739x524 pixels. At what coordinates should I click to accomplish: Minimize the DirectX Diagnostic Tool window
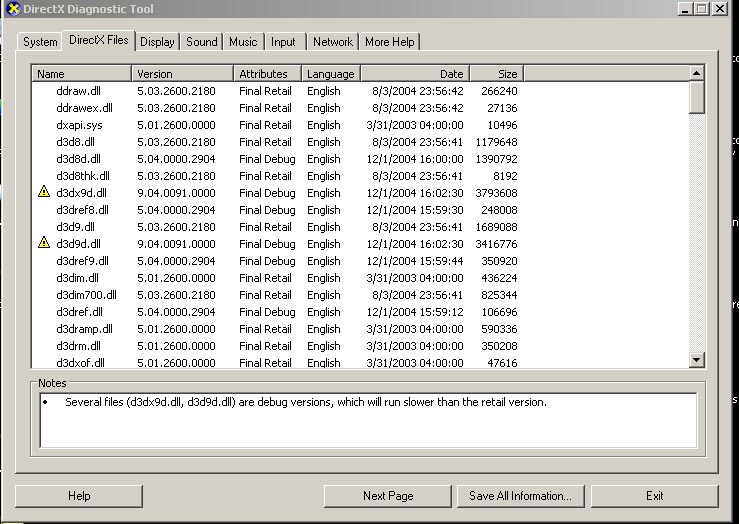[x=685, y=8]
